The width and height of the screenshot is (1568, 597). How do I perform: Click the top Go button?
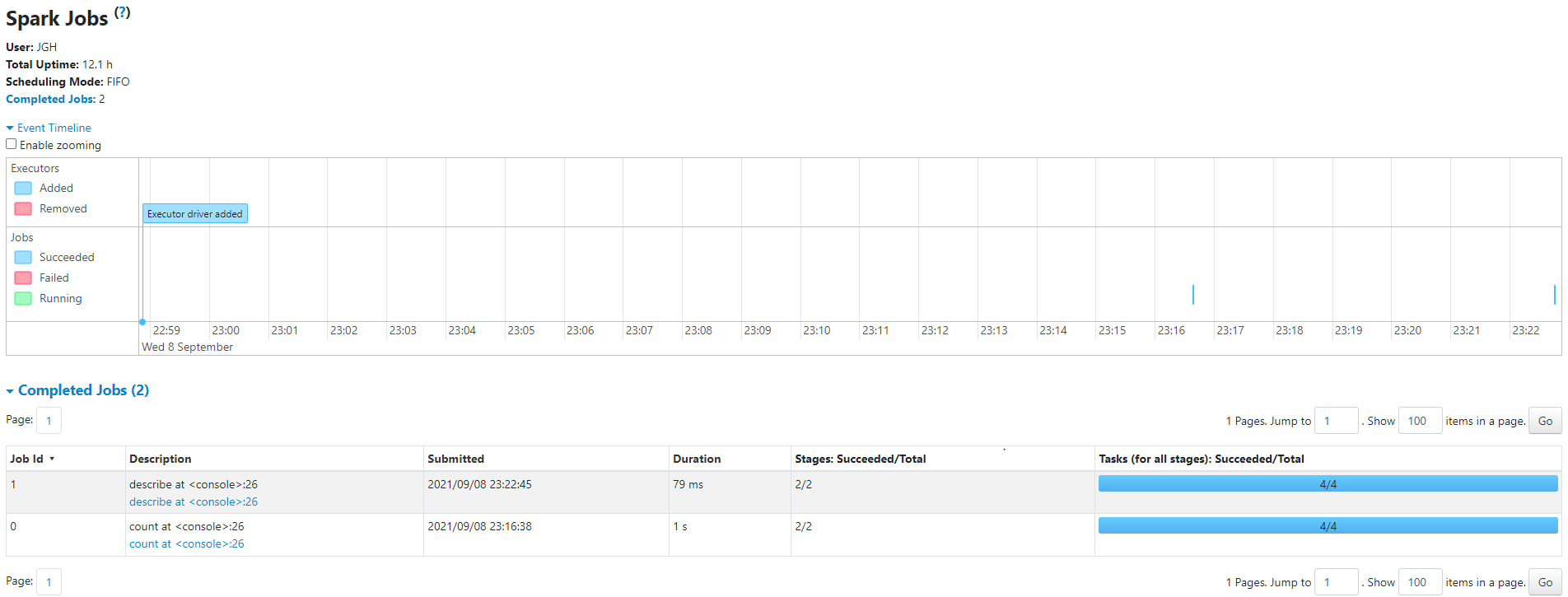click(1545, 421)
